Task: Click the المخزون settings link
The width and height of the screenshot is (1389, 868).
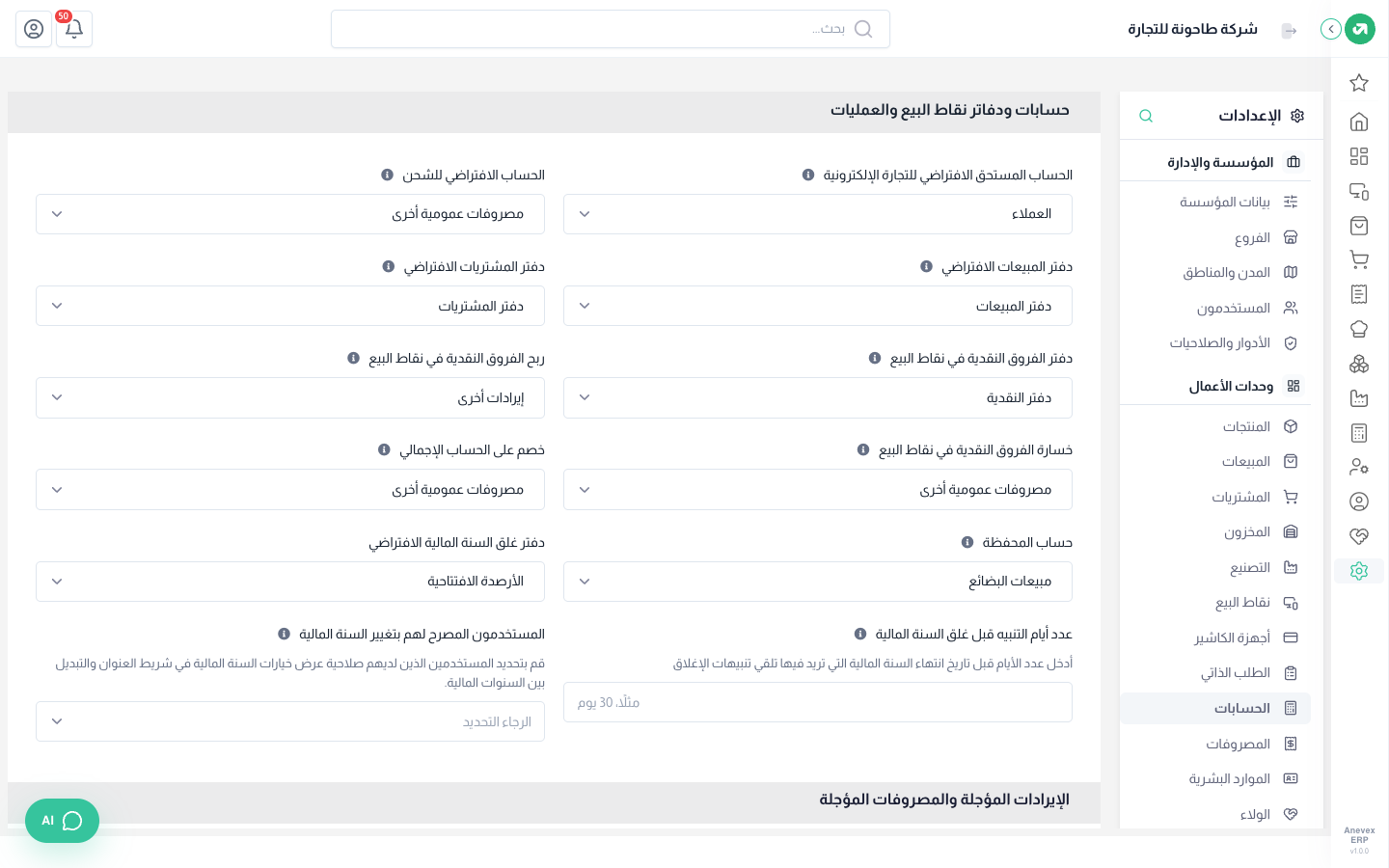Action: [1215, 532]
